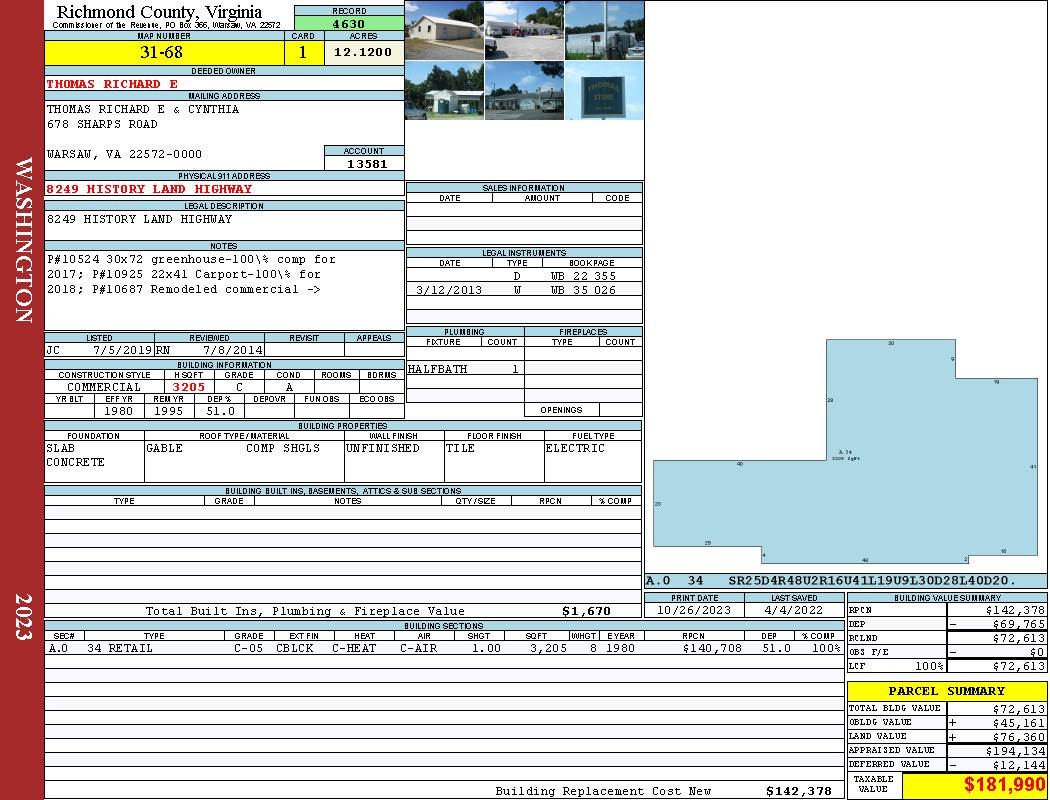Screen dimensions: 1050x800
Task: Open bottom-middle photo of storefront
Action: click(x=524, y=91)
